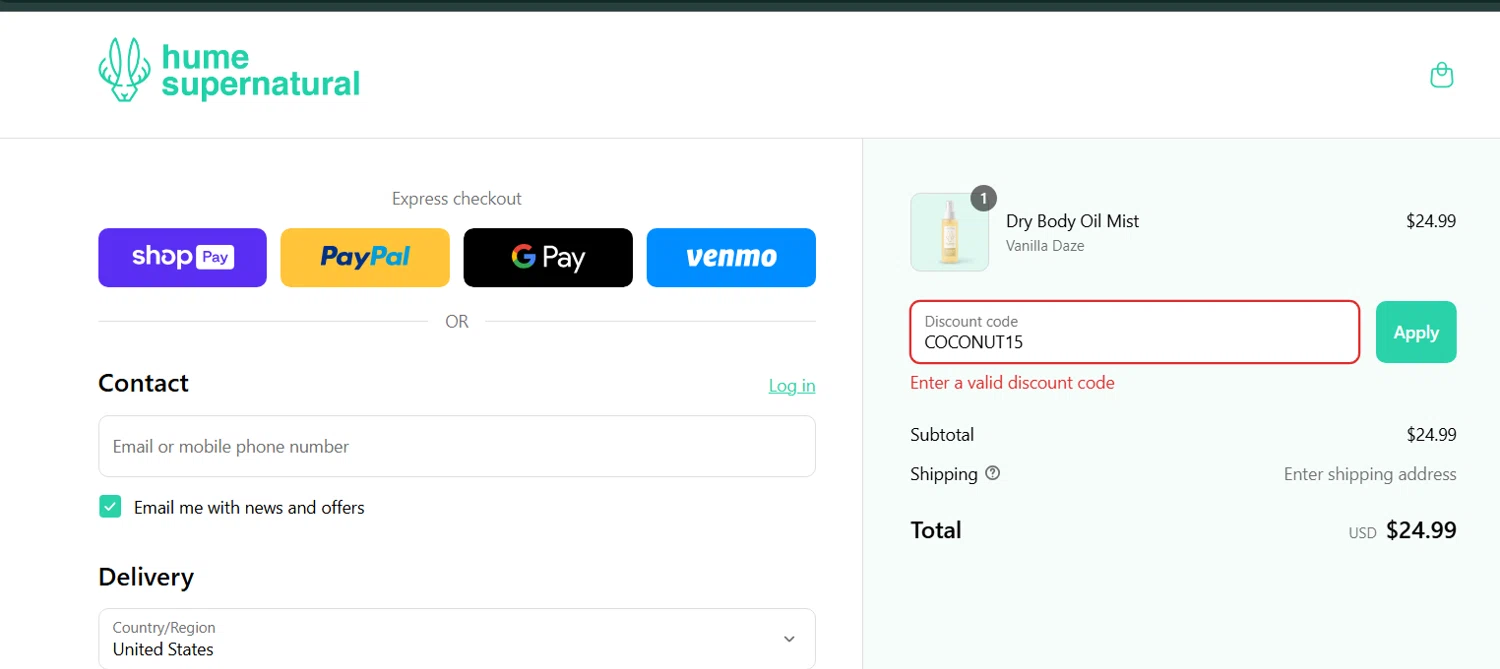Image resolution: width=1500 pixels, height=669 pixels.
Task: Open the shopping bag cart icon
Action: coord(1441,75)
